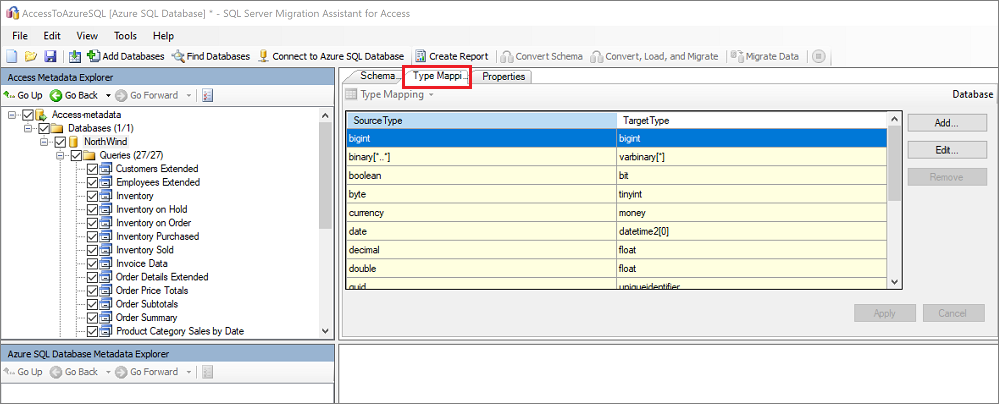
Task: Click the Open Project folder icon
Action: [31, 56]
